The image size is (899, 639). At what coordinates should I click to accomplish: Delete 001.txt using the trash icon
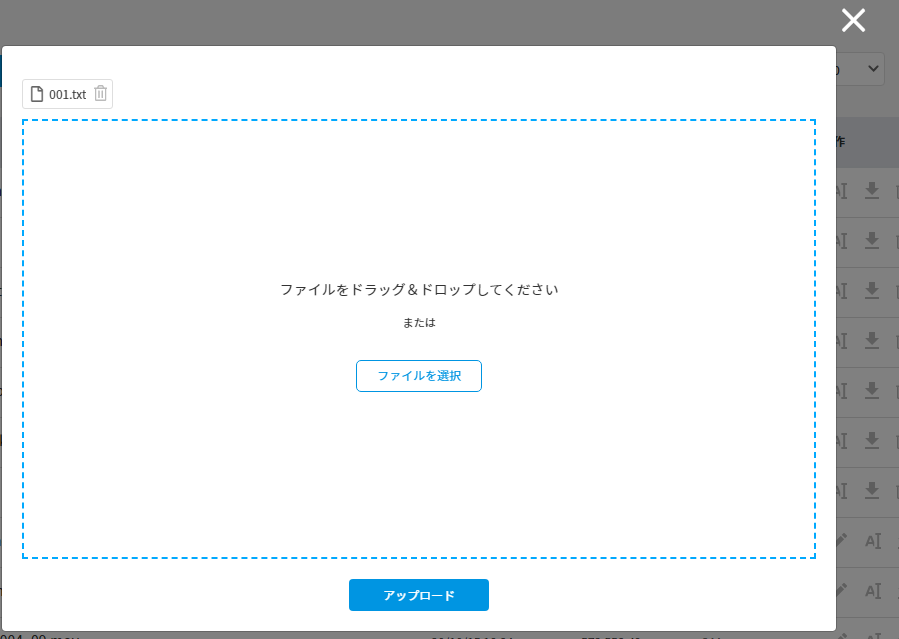(x=100, y=94)
